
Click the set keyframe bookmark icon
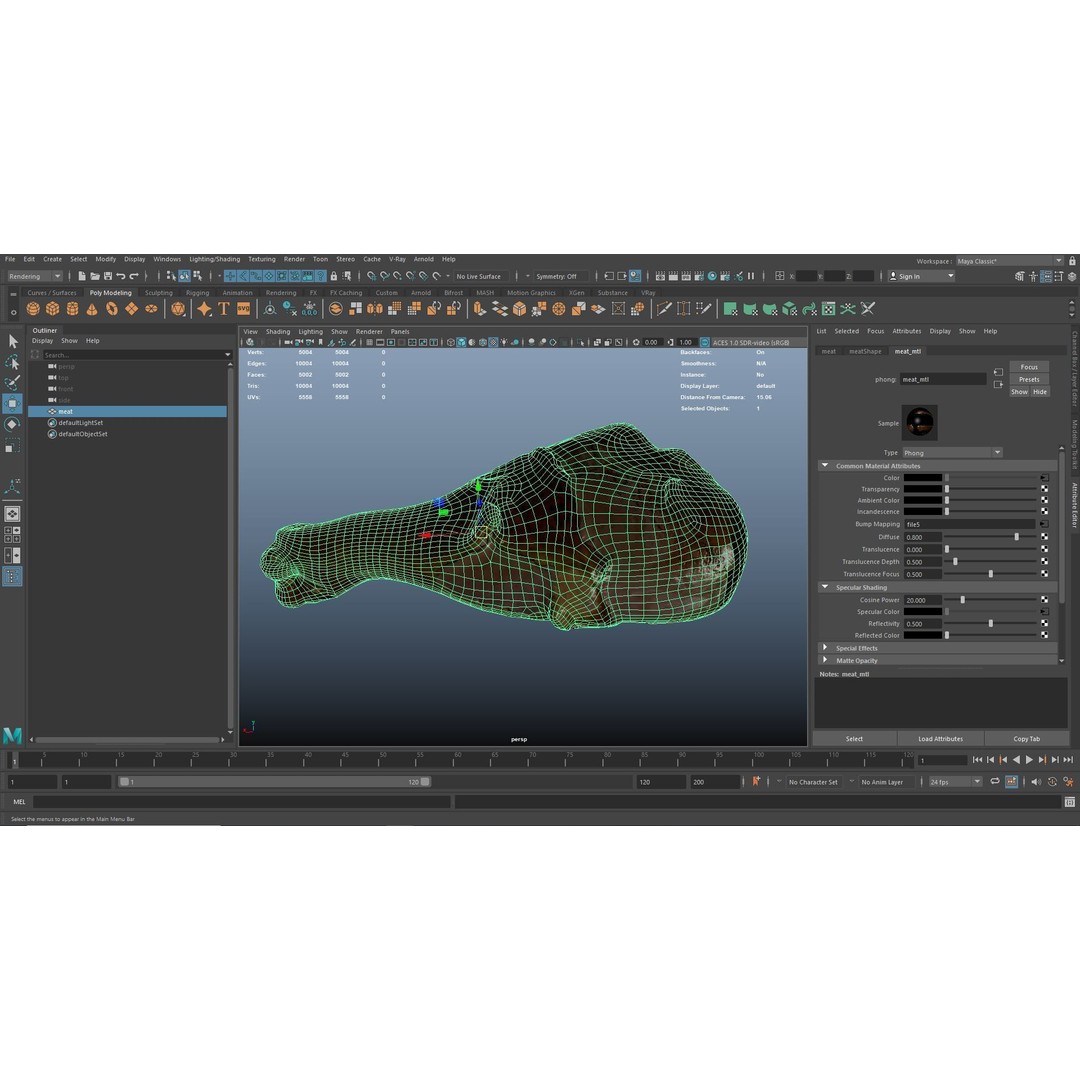756,781
